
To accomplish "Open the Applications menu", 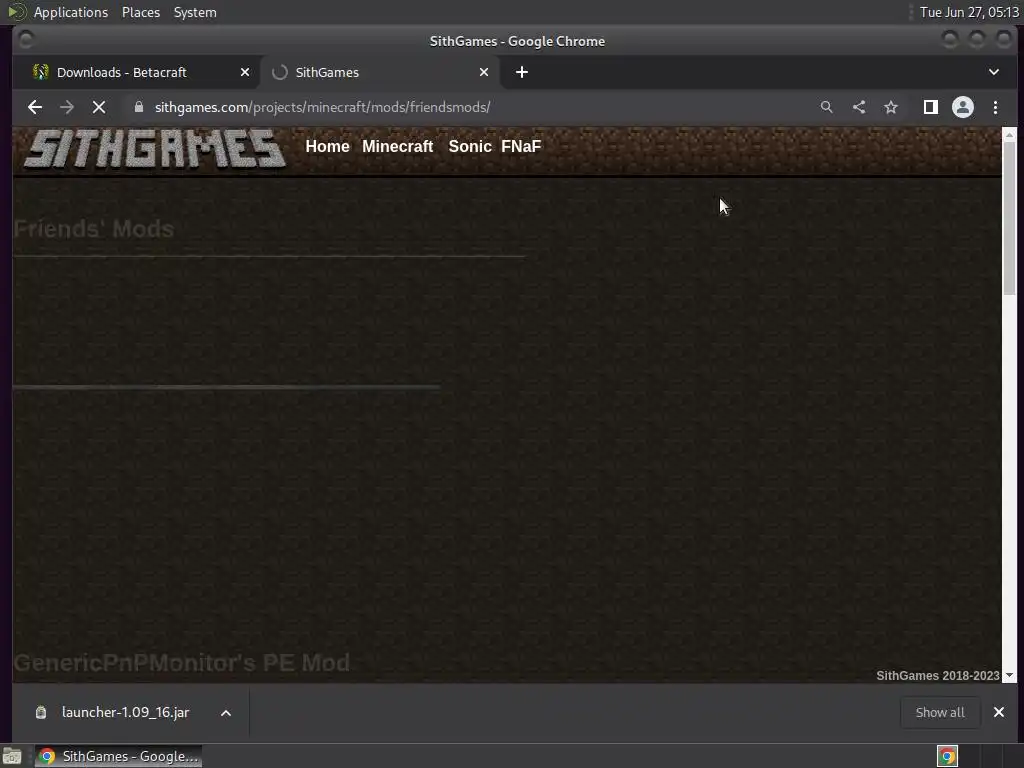I will (x=71, y=12).
